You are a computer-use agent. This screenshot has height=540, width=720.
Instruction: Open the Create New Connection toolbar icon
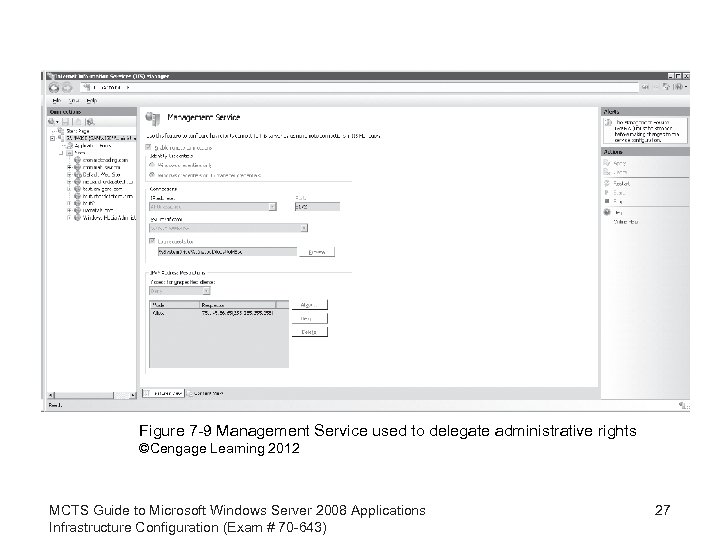click(x=52, y=122)
